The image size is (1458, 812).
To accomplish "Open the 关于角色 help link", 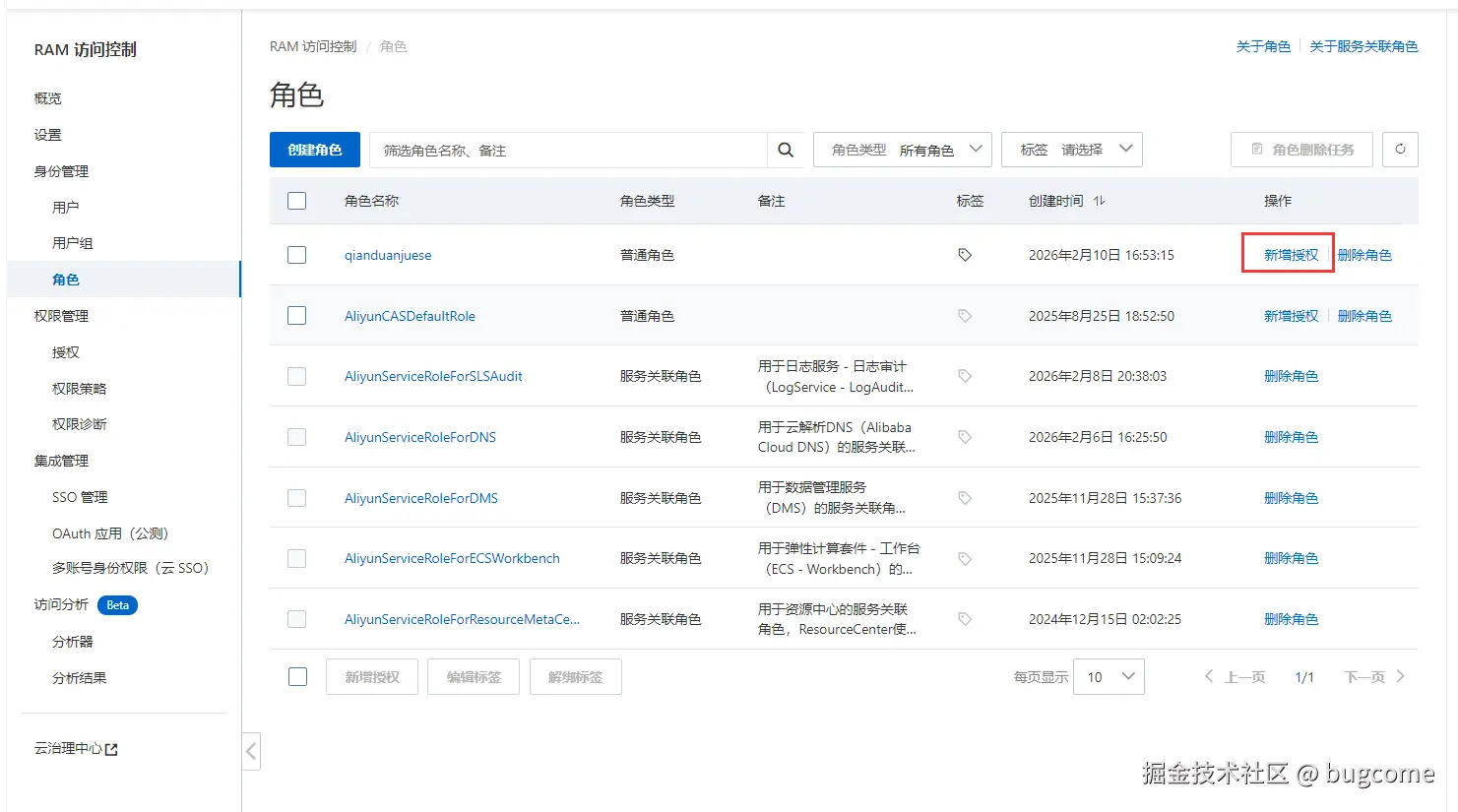I will pos(1263,46).
